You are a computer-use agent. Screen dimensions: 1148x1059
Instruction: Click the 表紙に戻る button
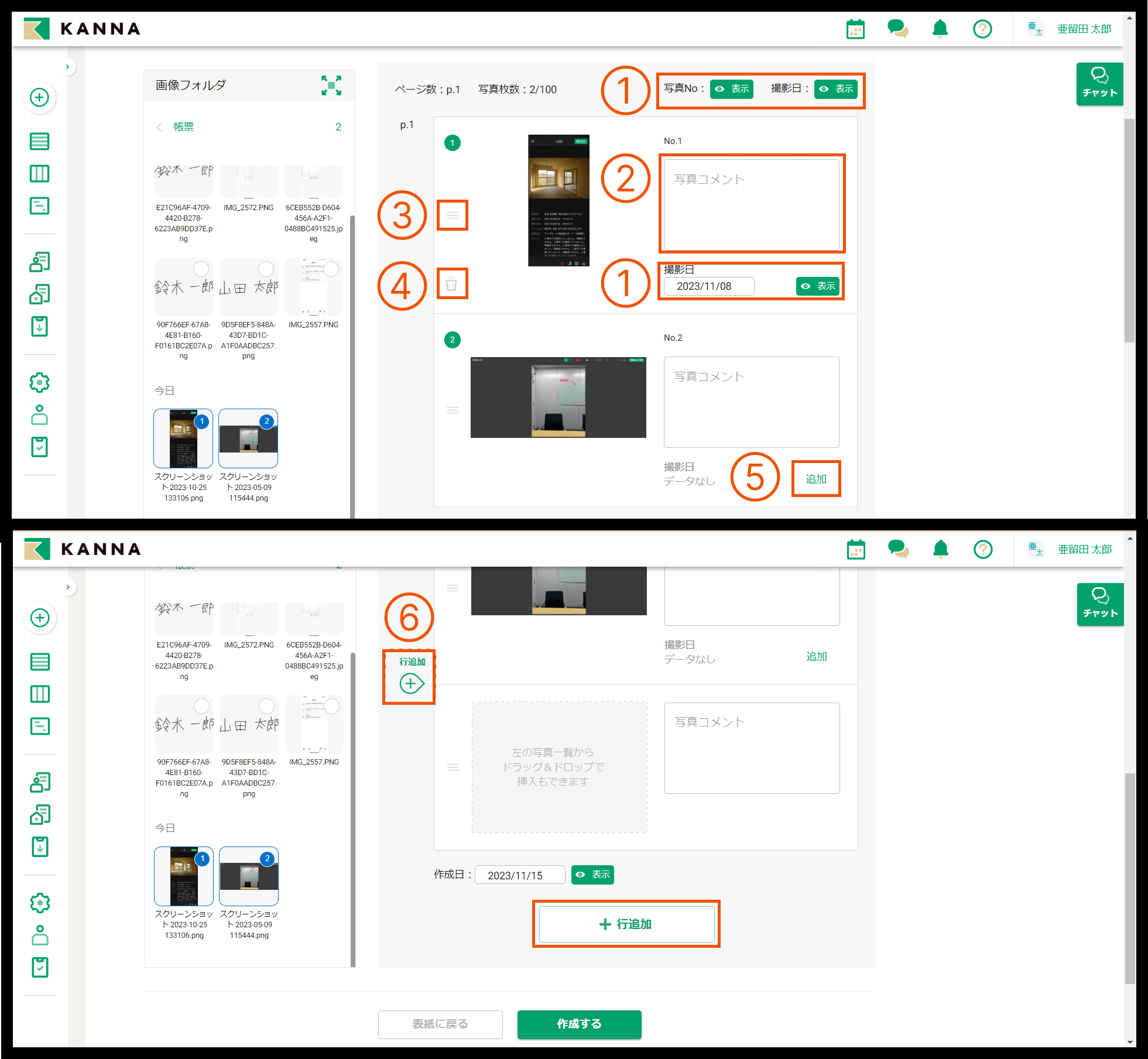pyautogui.click(x=440, y=1024)
